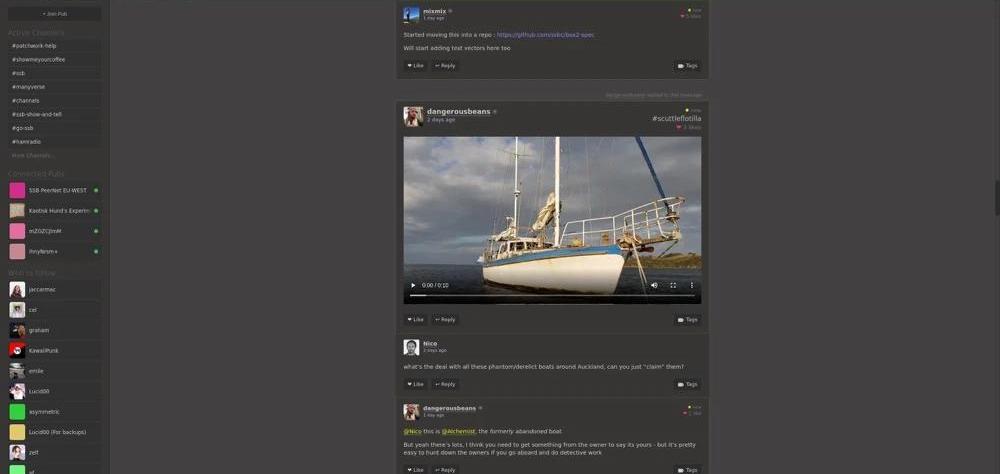Enter fullscreen mode on the video
1000x474 pixels.
[673, 285]
